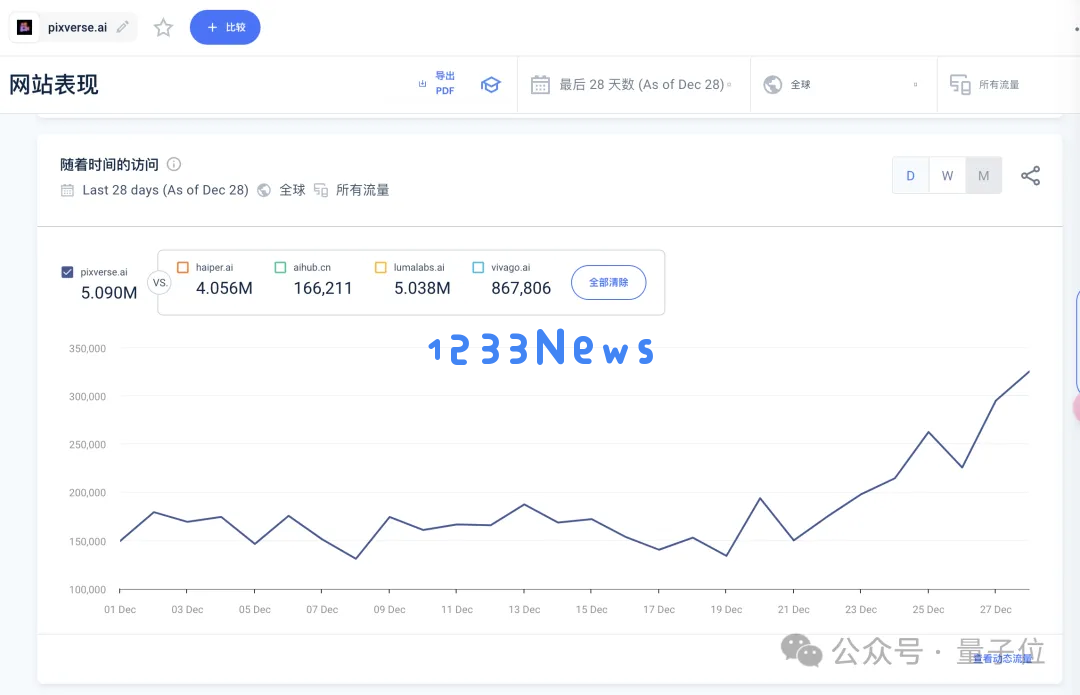This screenshot has width=1080, height=695.
Task: Click the 13 Dec axis label
Action: click(524, 610)
